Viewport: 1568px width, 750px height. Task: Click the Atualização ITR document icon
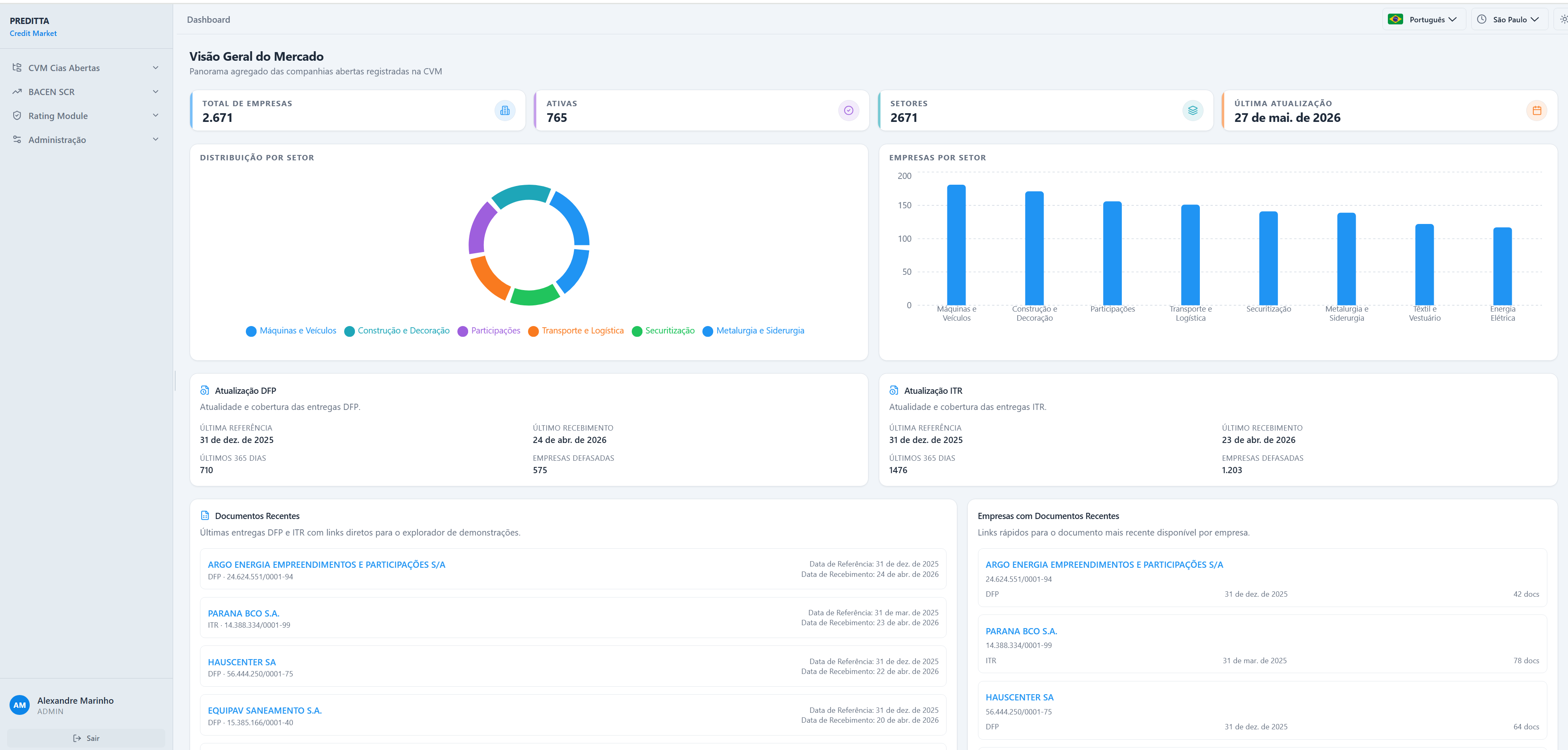894,390
